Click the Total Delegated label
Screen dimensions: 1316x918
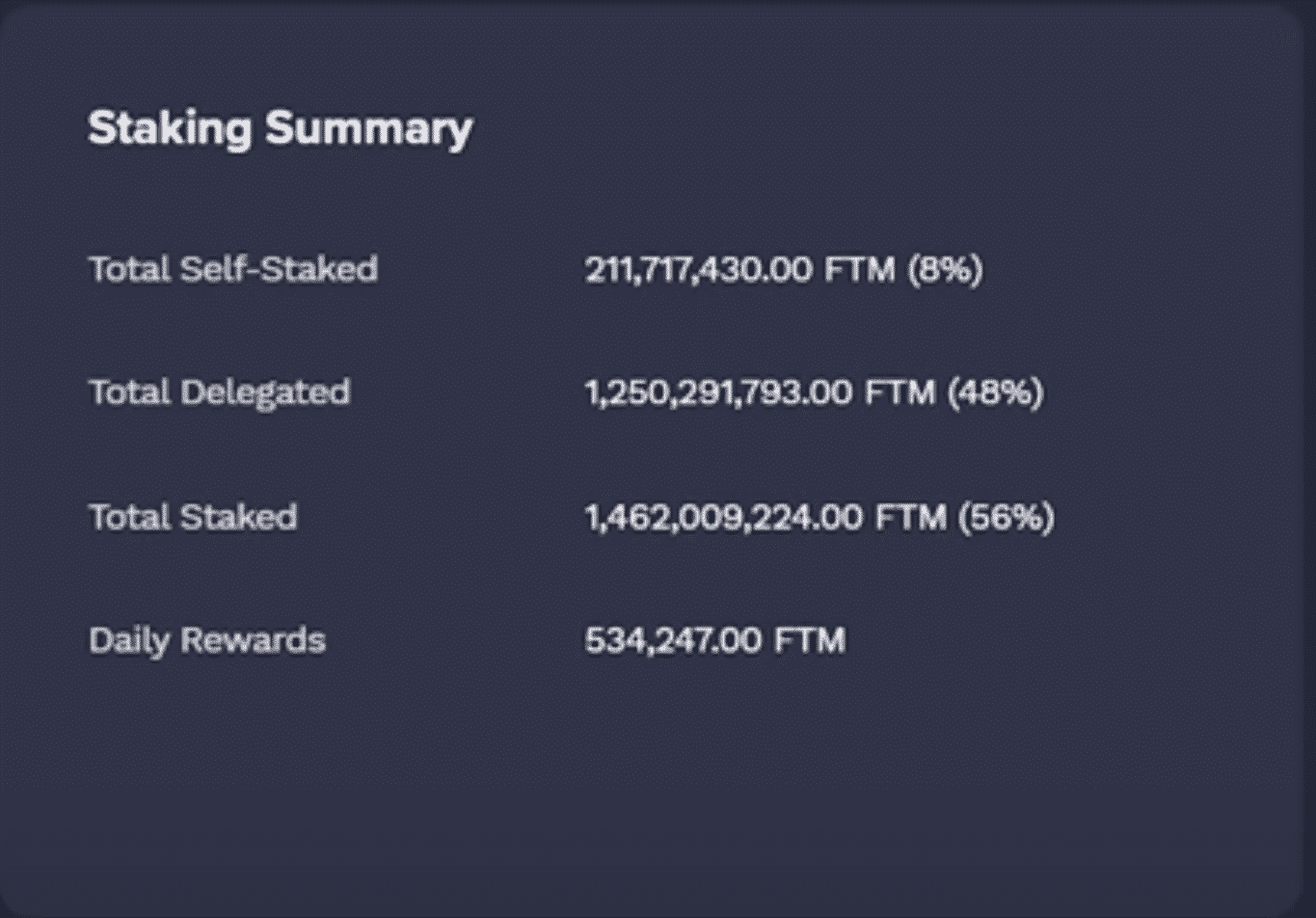click(x=219, y=392)
